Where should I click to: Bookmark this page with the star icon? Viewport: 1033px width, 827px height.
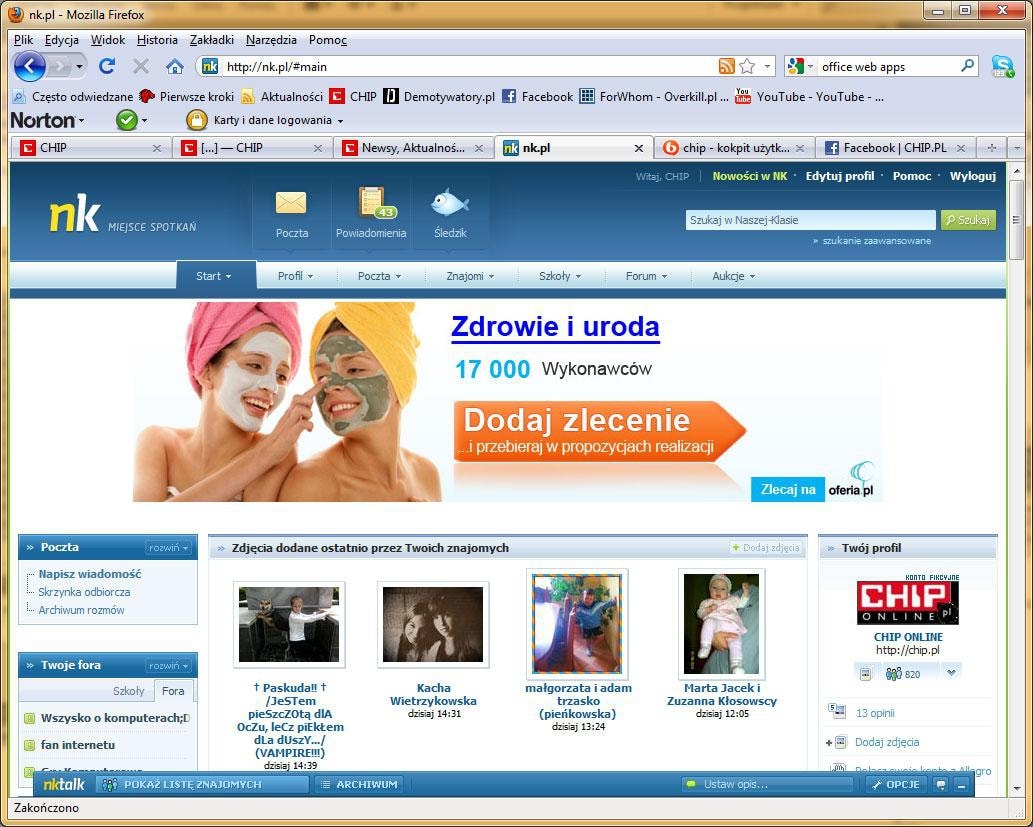pos(747,66)
